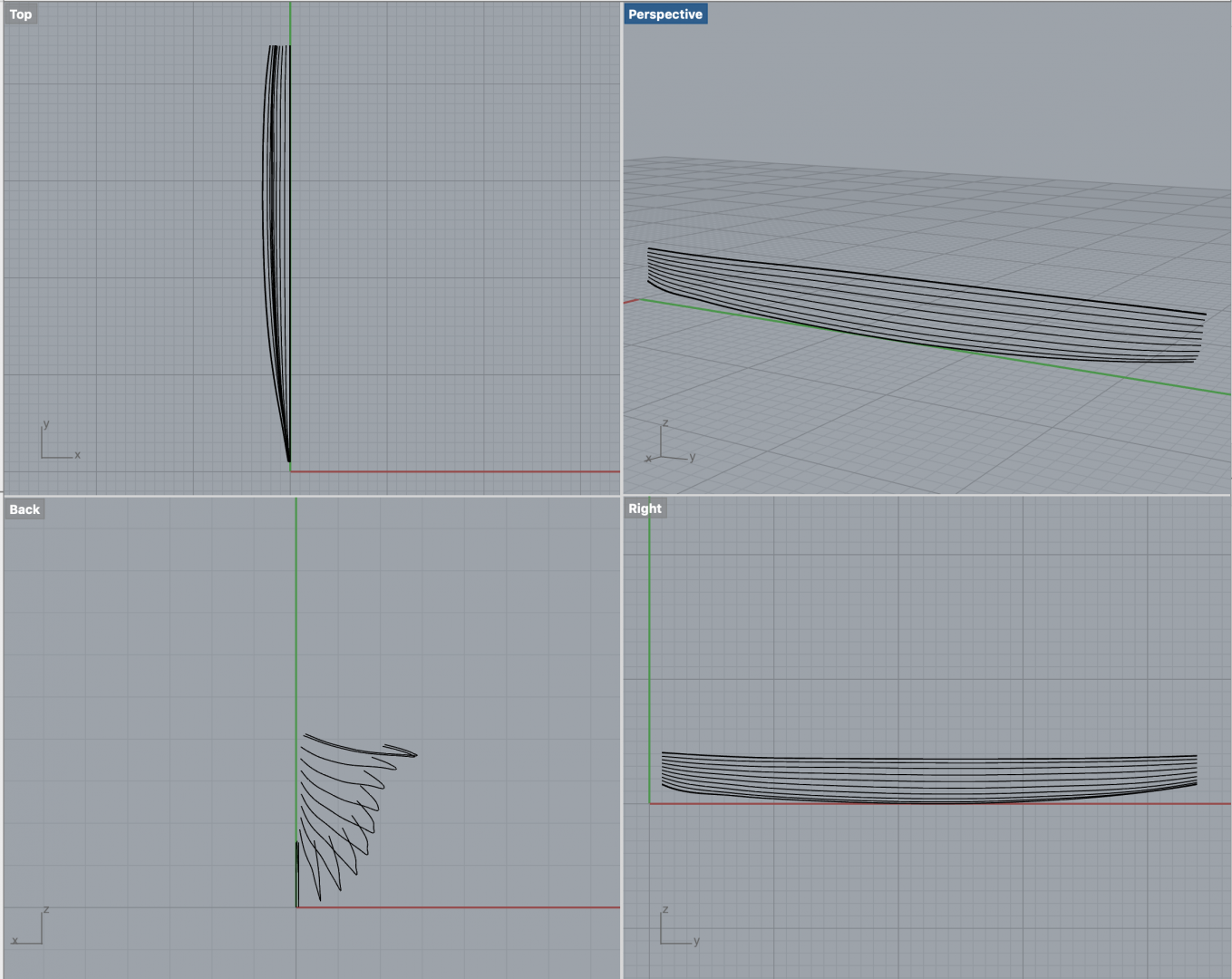Click the green vertical axis in Back viewport
Image resolution: width=1232 pixels, height=979 pixels.
tap(296, 635)
